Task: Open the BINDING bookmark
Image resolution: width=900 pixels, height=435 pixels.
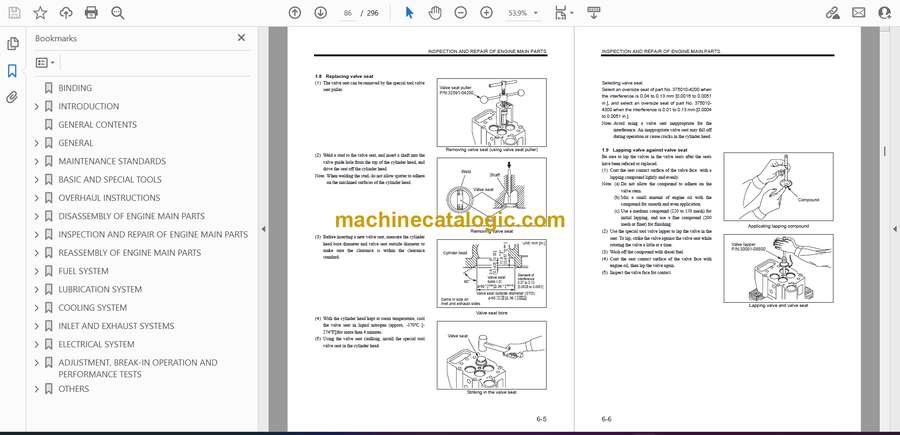Action: coord(75,88)
